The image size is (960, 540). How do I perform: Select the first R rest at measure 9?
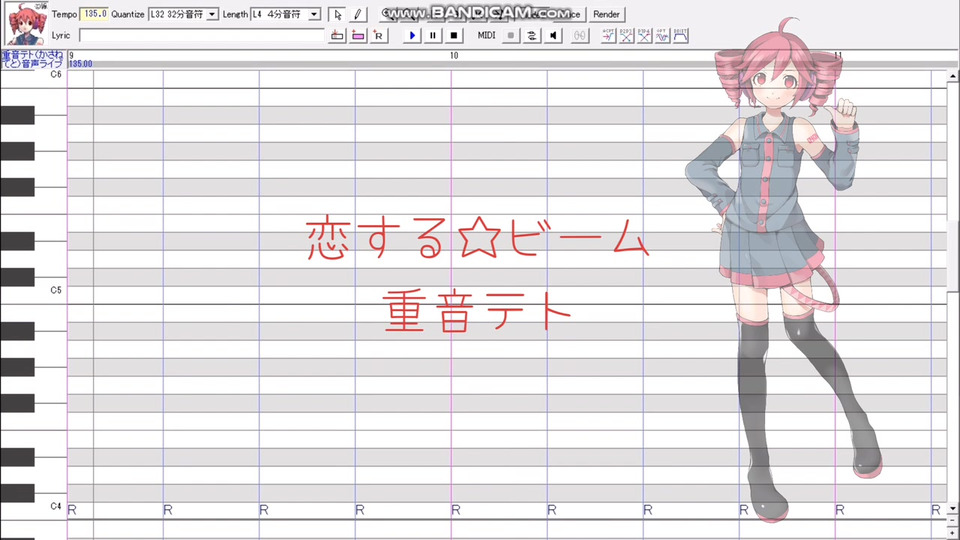tap(72, 510)
